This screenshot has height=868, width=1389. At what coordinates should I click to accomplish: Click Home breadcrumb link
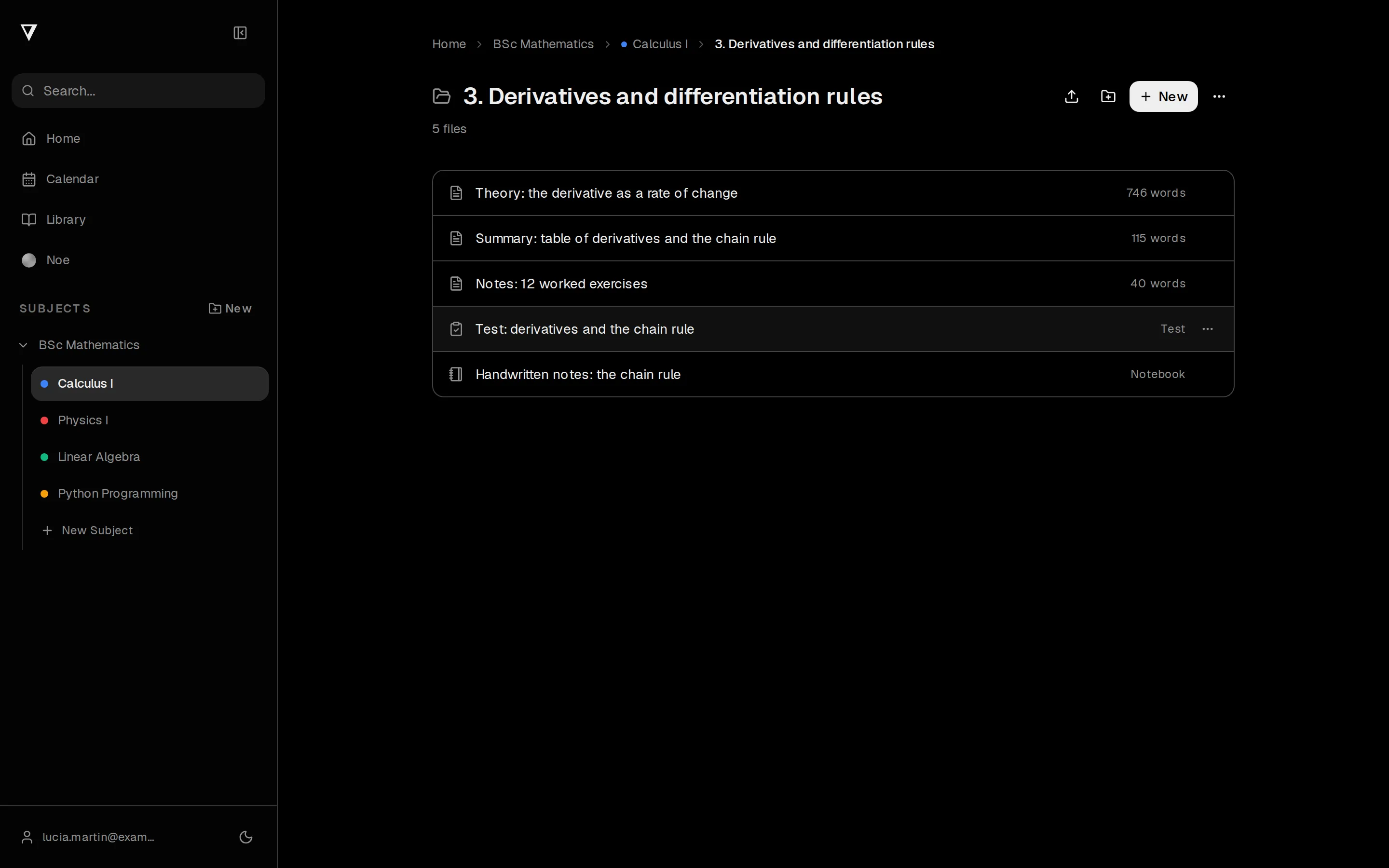click(x=449, y=44)
